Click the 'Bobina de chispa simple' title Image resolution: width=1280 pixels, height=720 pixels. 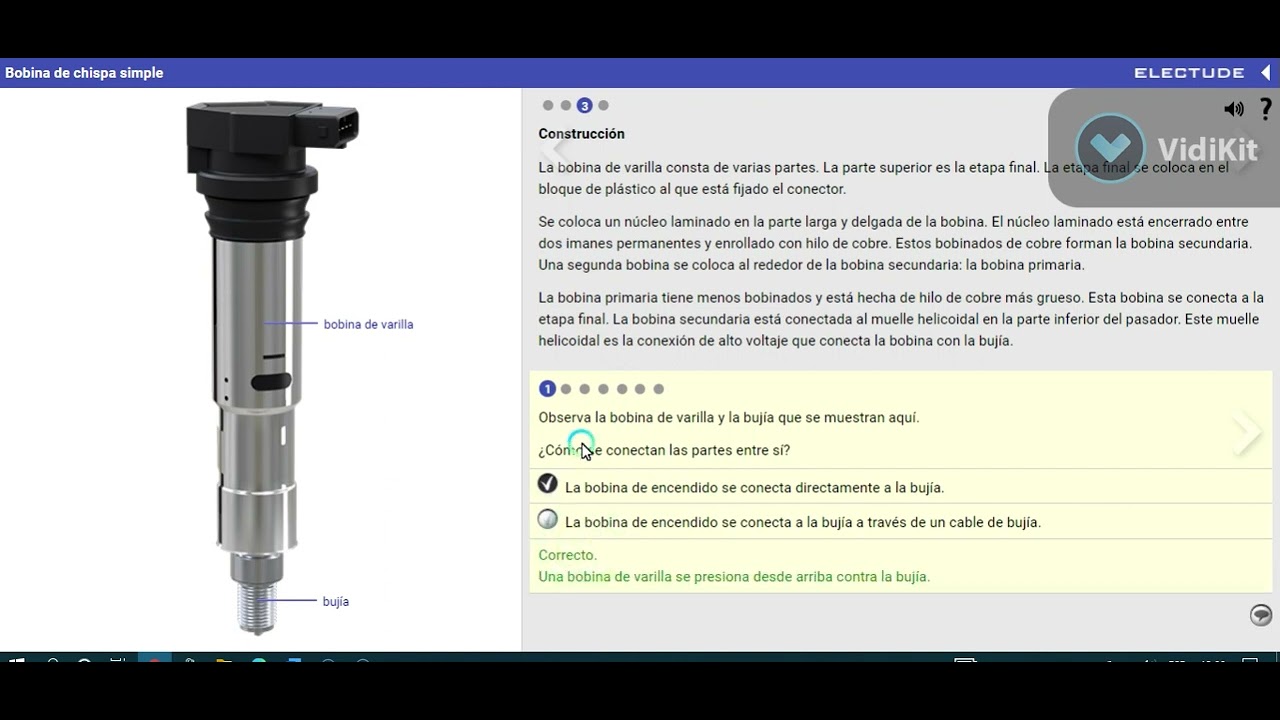pyautogui.click(x=84, y=73)
